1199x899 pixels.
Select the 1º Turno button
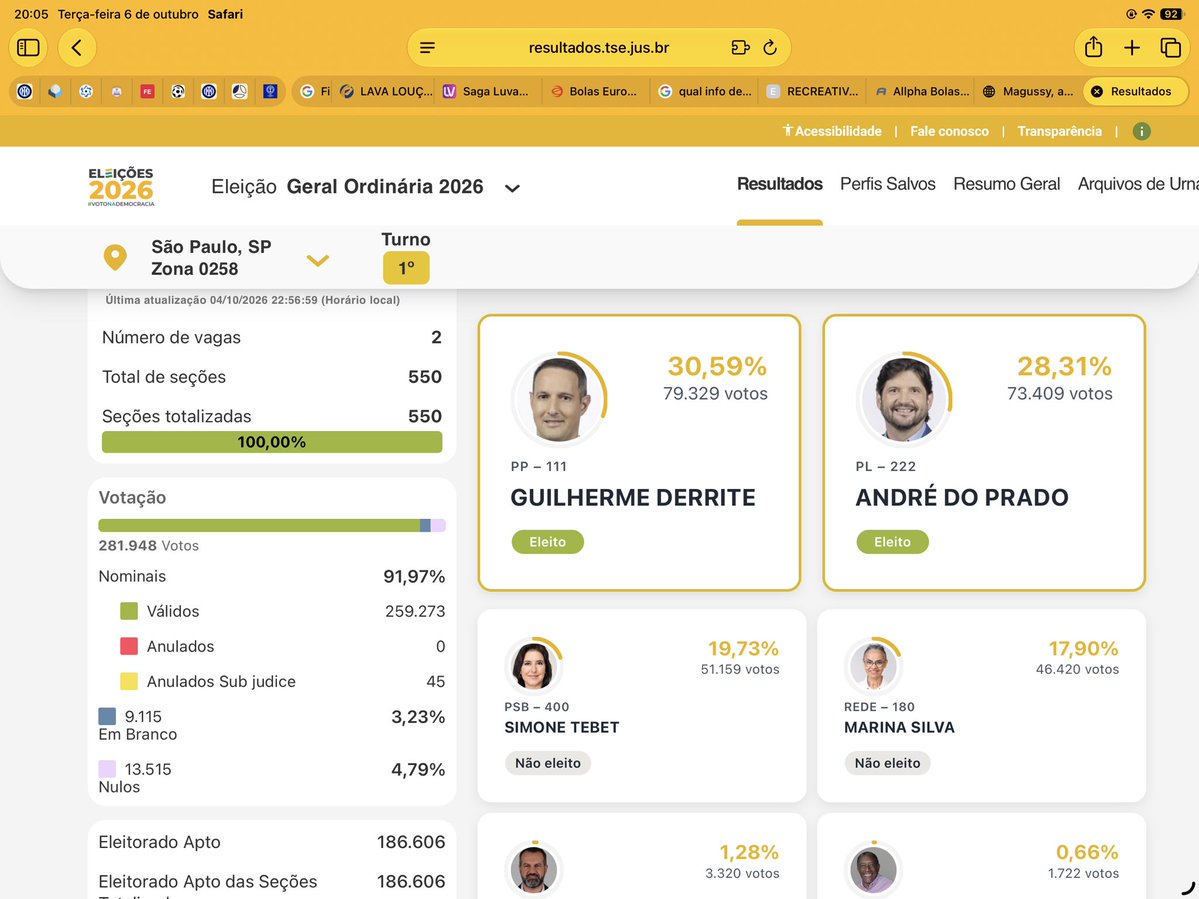tap(406, 268)
